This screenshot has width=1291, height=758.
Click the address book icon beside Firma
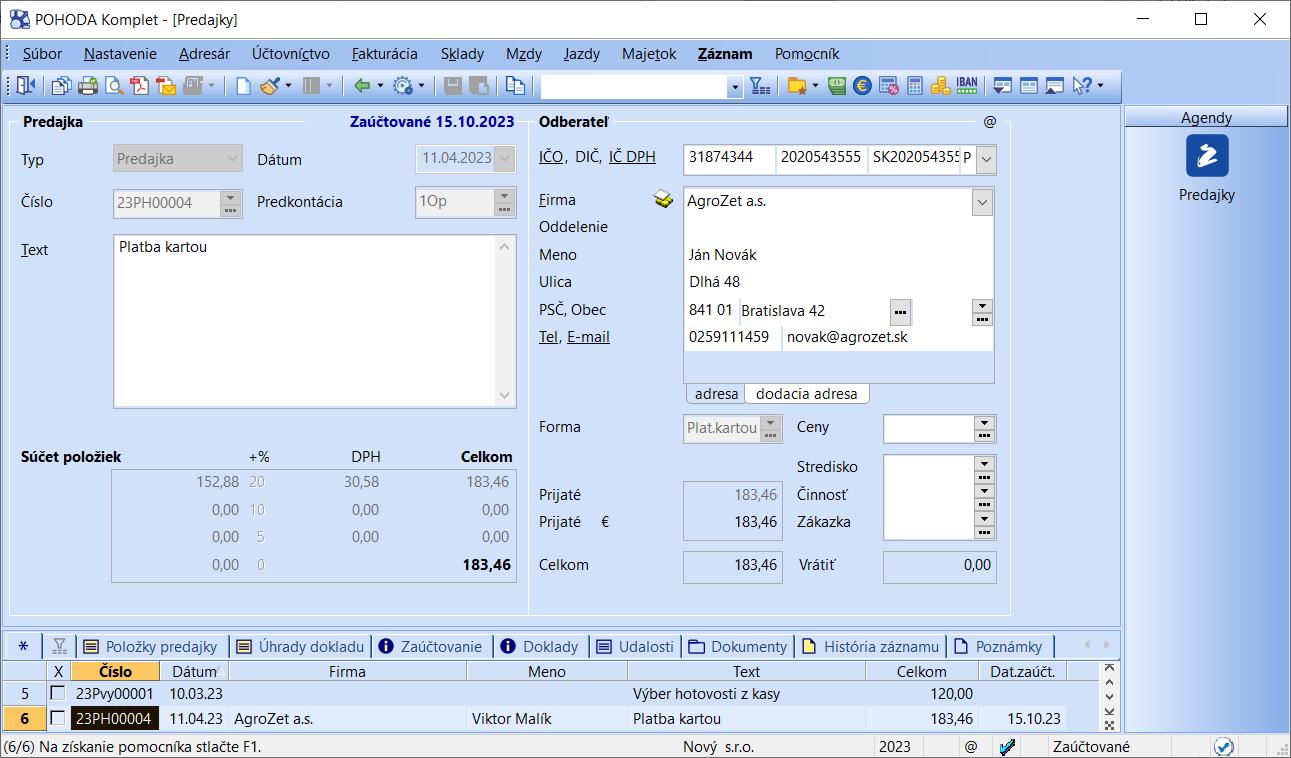[663, 200]
